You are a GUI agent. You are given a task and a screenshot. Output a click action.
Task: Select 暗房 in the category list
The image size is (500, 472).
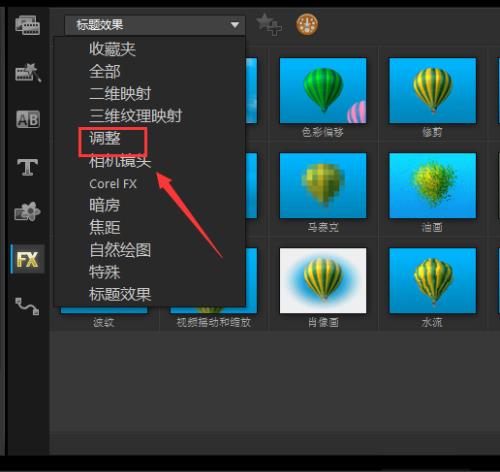tap(104, 205)
